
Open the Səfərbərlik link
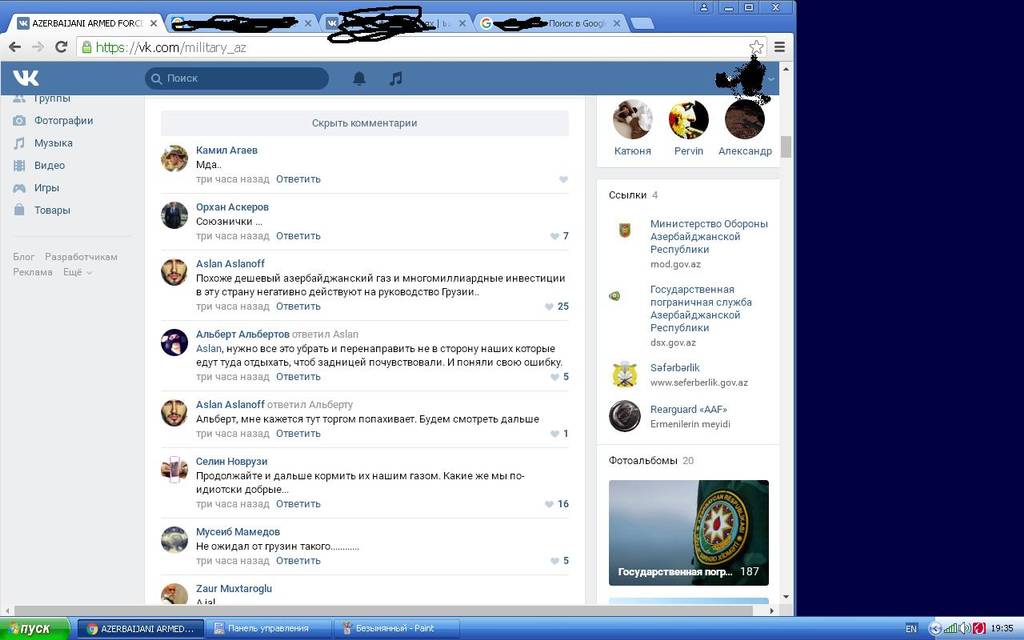(x=675, y=368)
